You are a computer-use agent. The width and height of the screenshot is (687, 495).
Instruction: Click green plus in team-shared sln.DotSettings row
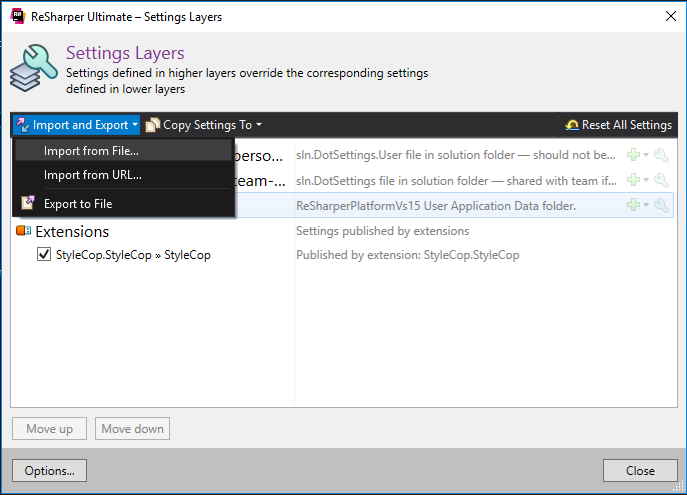click(633, 180)
